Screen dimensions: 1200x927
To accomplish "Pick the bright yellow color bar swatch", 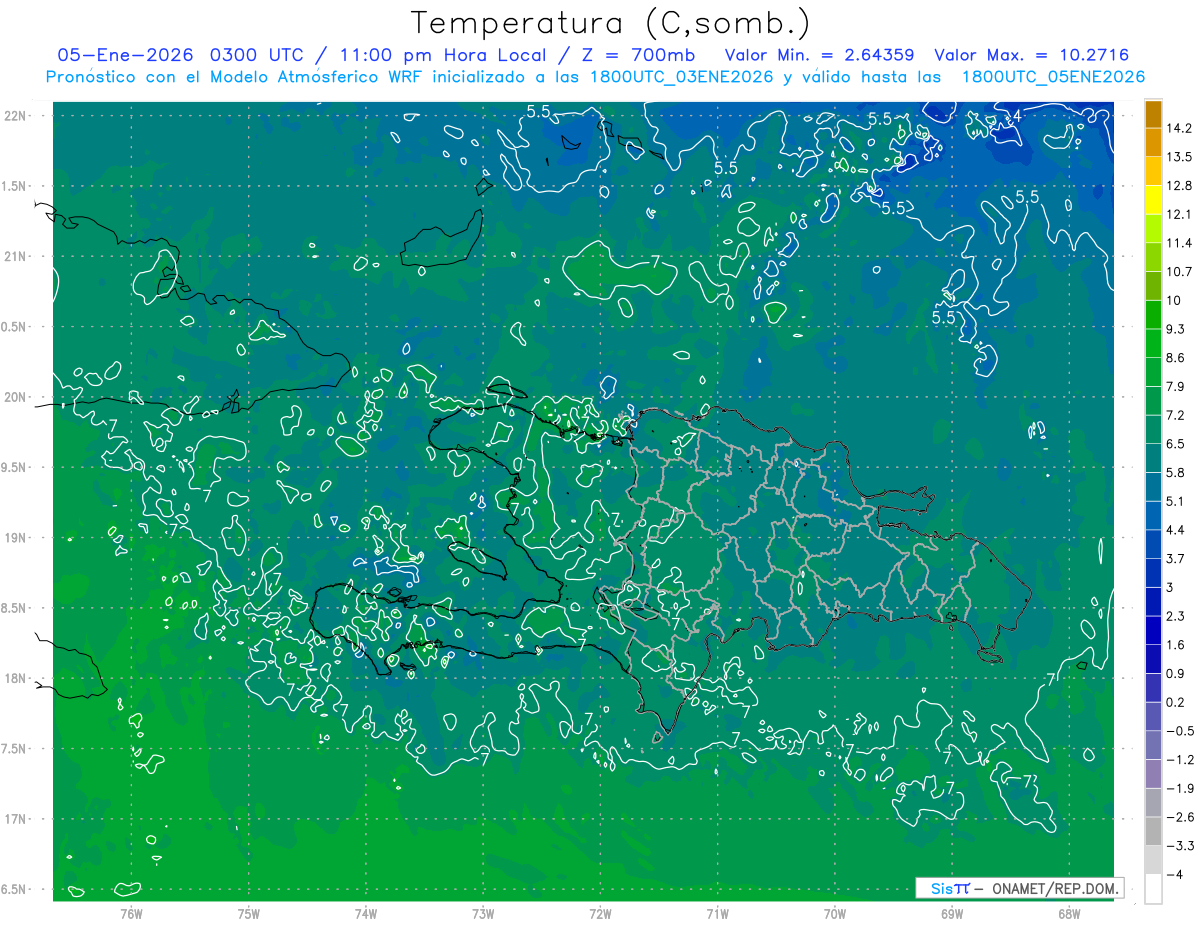I will [1153, 200].
